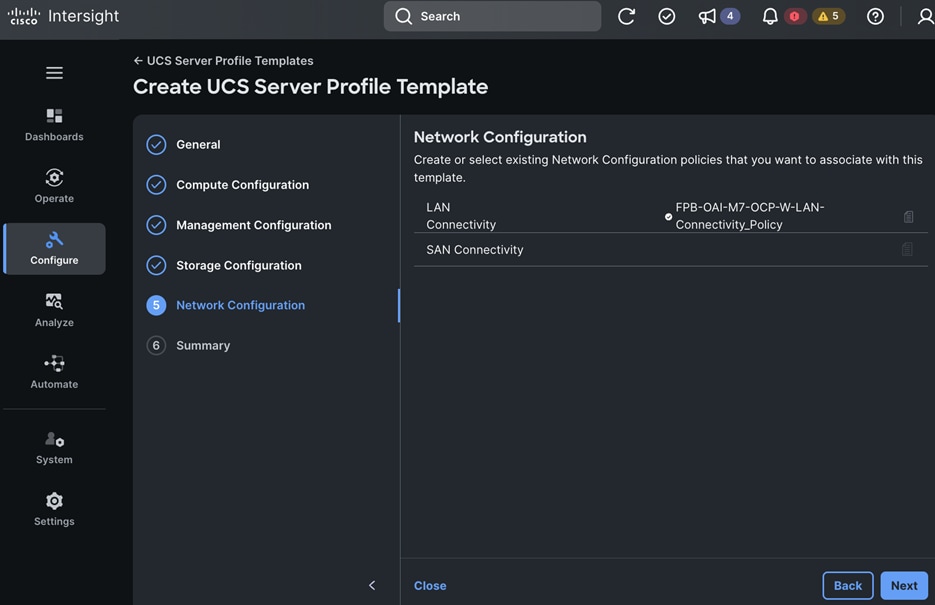Select policy icon for SAN Connectivity

coord(907,249)
